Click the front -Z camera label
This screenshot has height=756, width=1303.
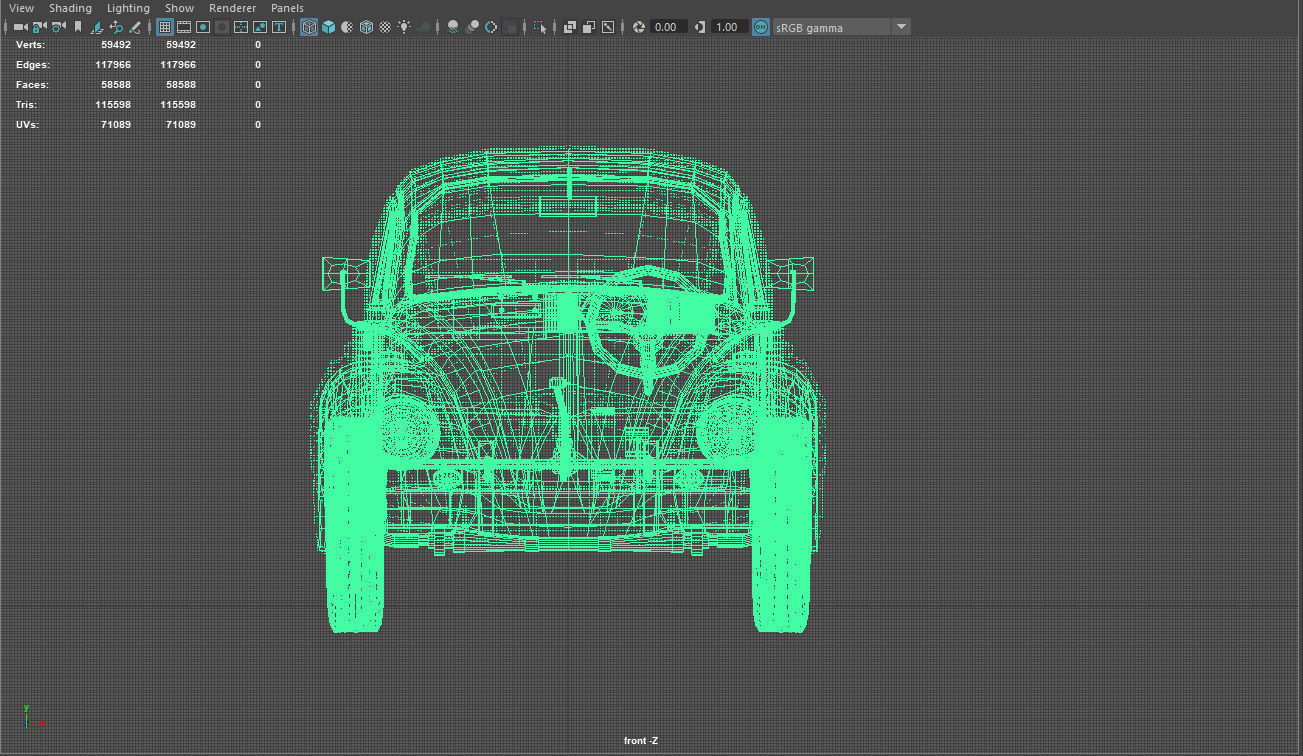(x=641, y=741)
